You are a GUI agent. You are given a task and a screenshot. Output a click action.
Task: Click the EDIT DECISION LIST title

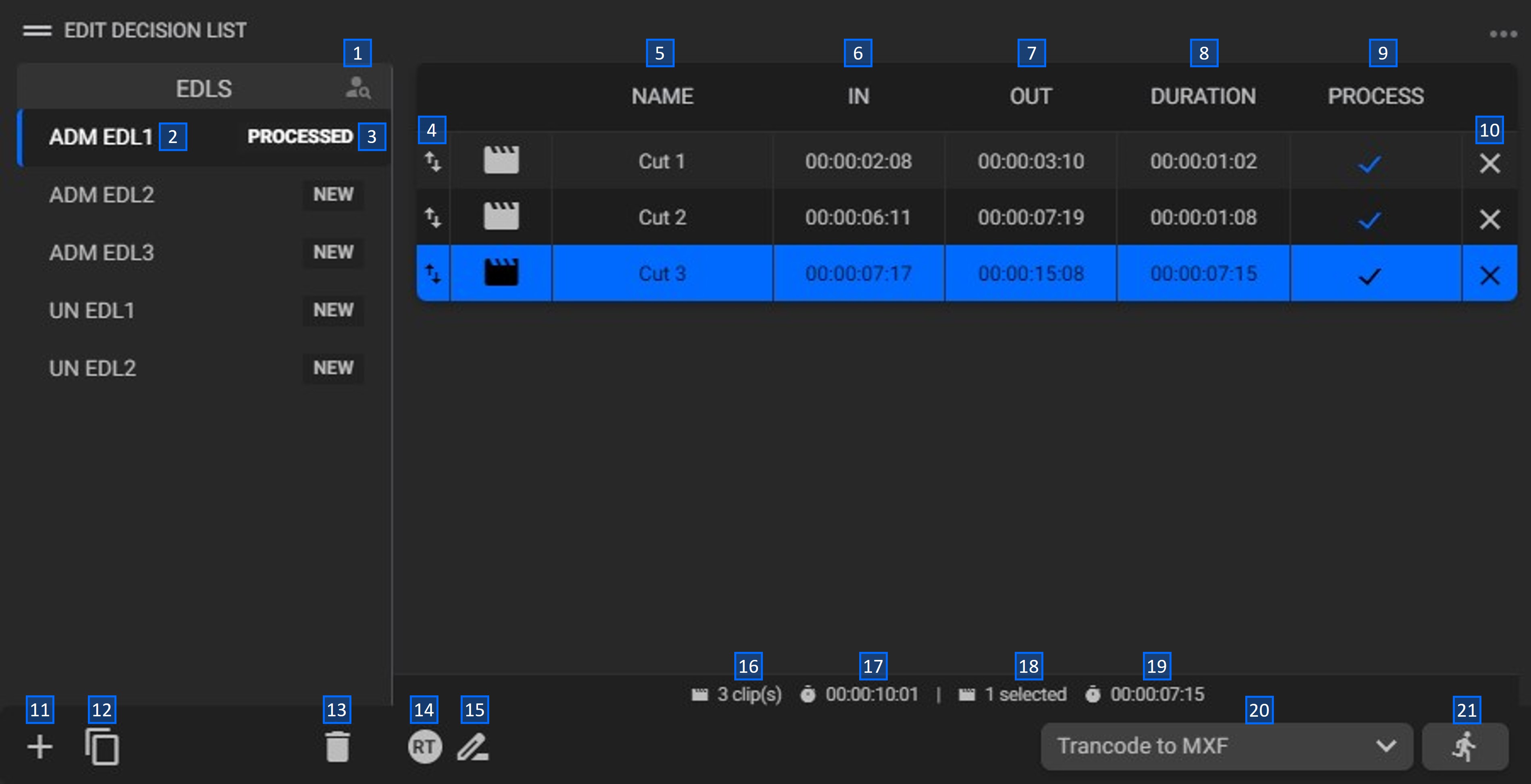point(155,30)
